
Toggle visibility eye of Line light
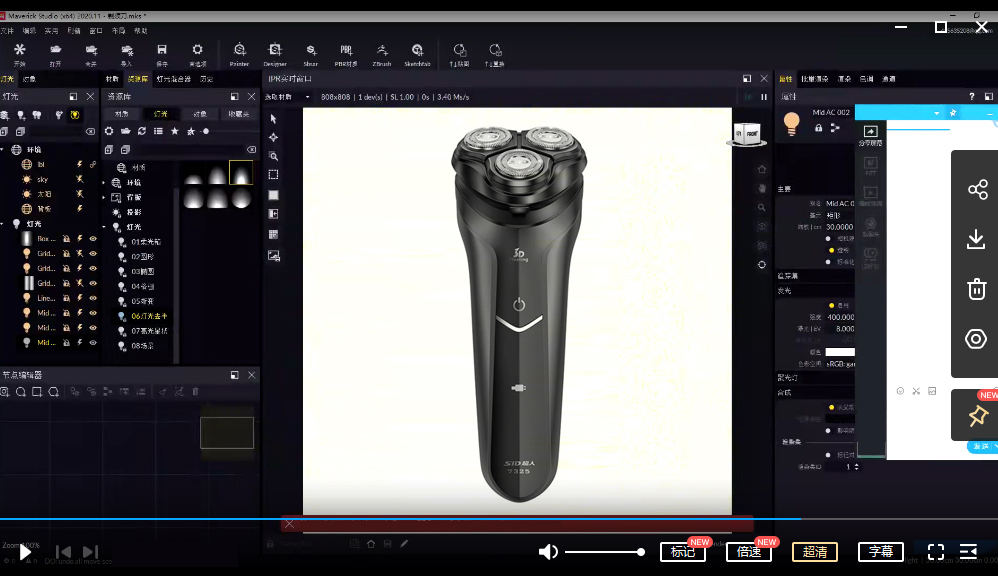coord(93,298)
